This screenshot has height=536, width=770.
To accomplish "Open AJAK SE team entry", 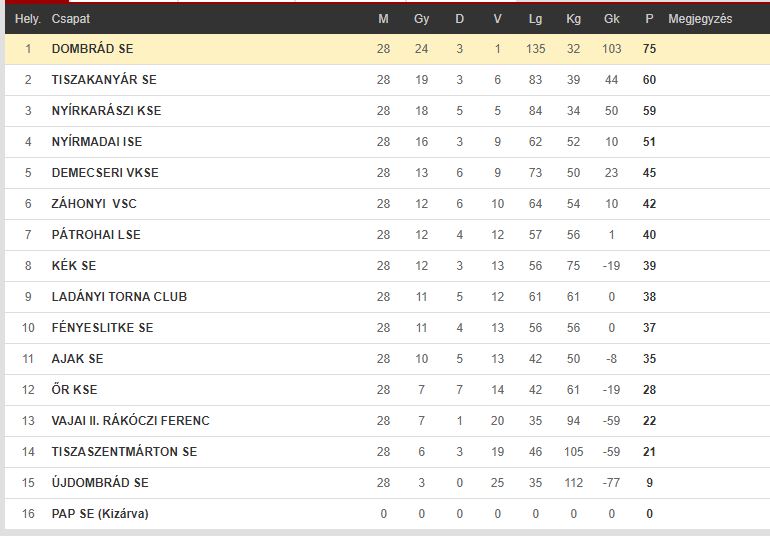I will pos(78,358).
